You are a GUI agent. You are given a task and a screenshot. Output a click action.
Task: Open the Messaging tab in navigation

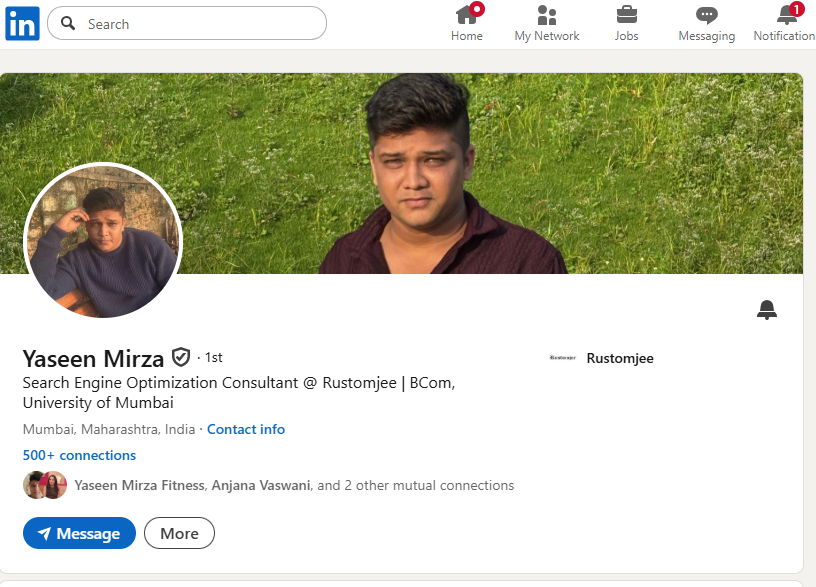(706, 22)
